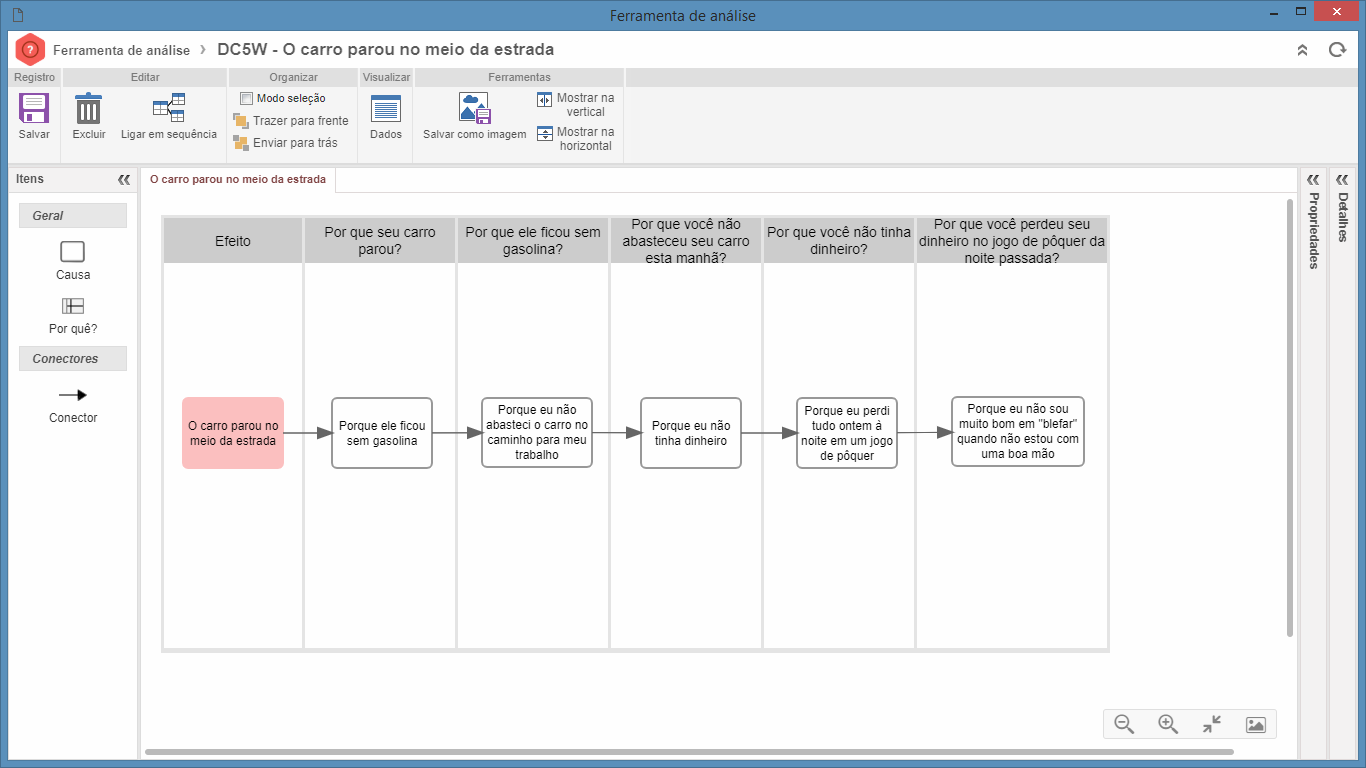This screenshot has height=768, width=1366.
Task: Select the Por quê? column item
Action: pyautogui.click(x=73, y=306)
